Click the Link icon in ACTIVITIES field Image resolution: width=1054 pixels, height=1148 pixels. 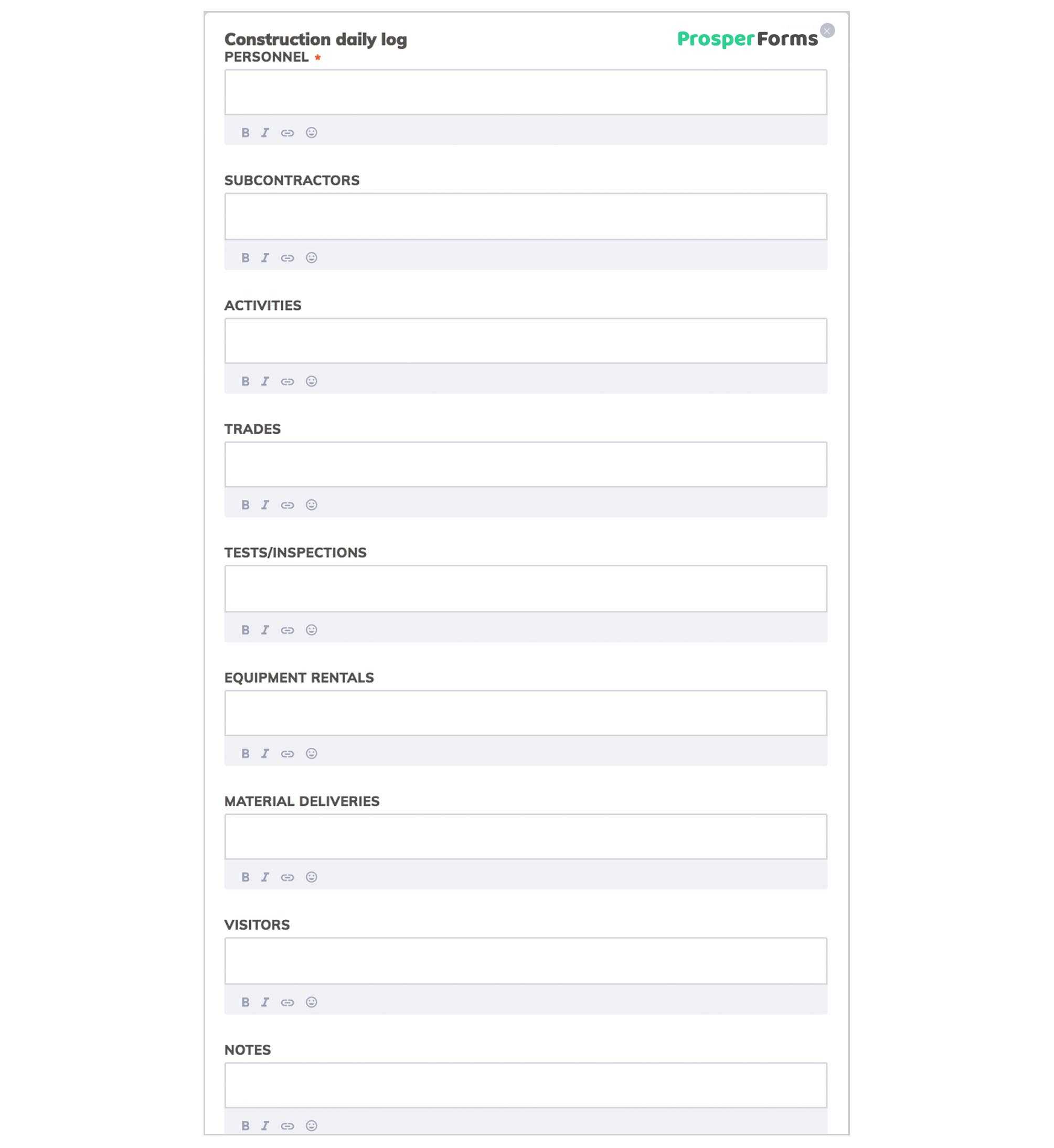pos(288,381)
